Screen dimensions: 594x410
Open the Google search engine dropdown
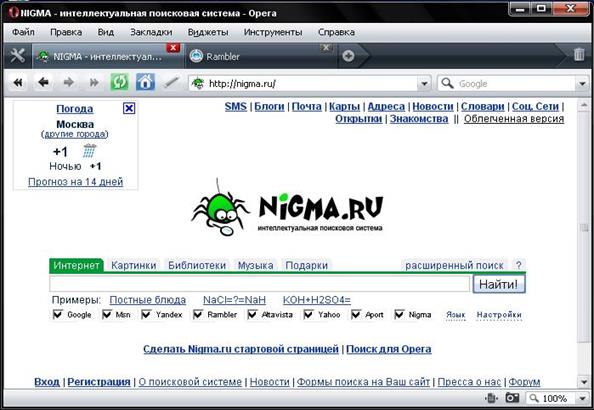582,83
